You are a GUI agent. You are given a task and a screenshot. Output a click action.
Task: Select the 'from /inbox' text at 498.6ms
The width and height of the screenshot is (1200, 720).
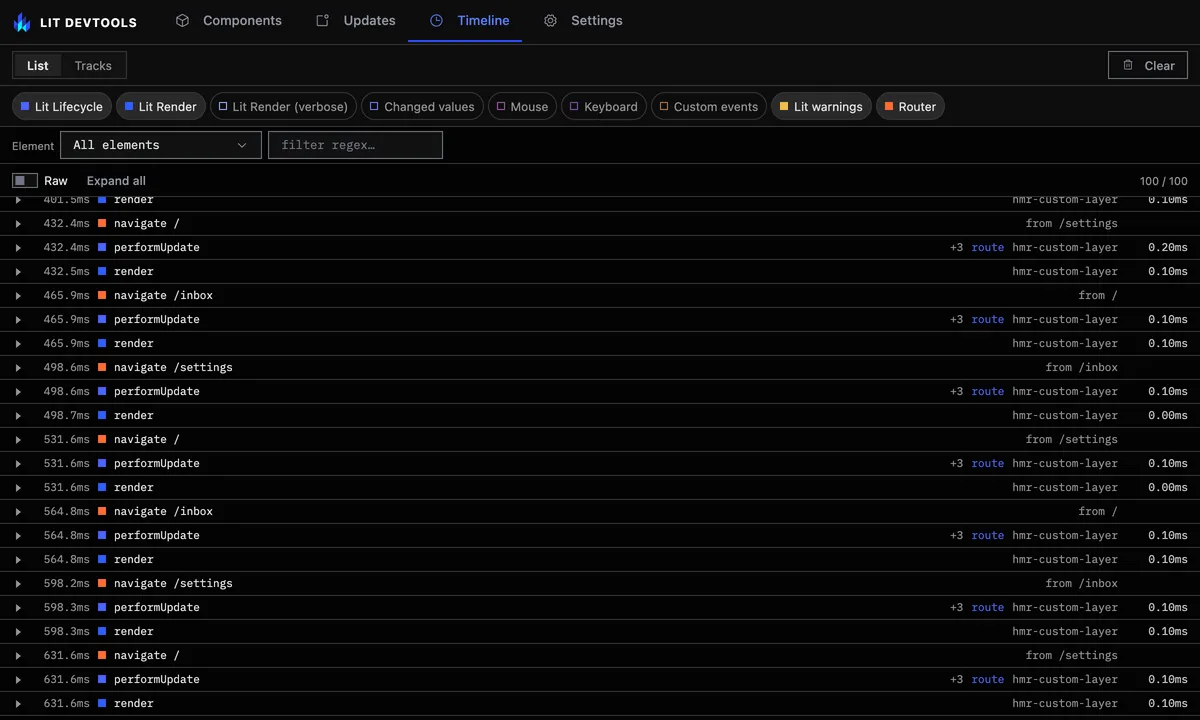pyautogui.click(x=1081, y=368)
